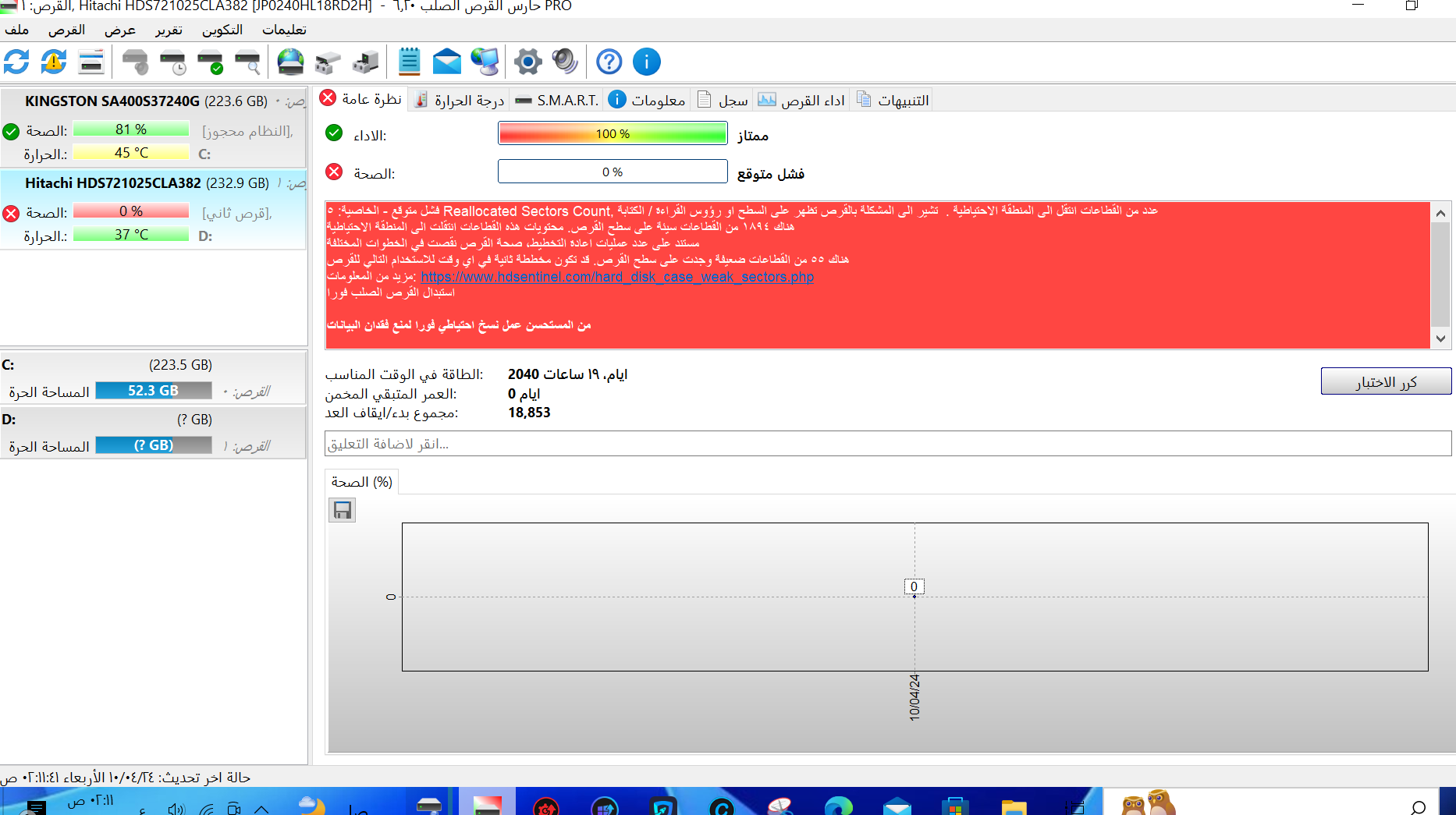
Task: Click D: partition (? GB) free space bar
Action: [154, 445]
